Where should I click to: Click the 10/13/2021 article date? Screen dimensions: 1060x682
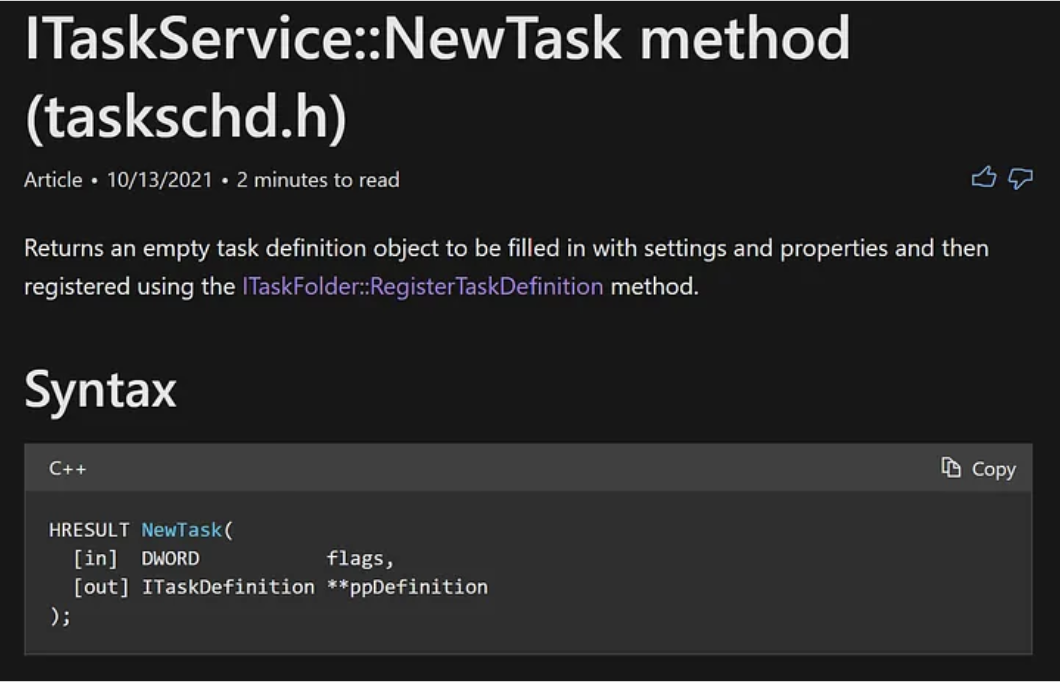[159, 180]
